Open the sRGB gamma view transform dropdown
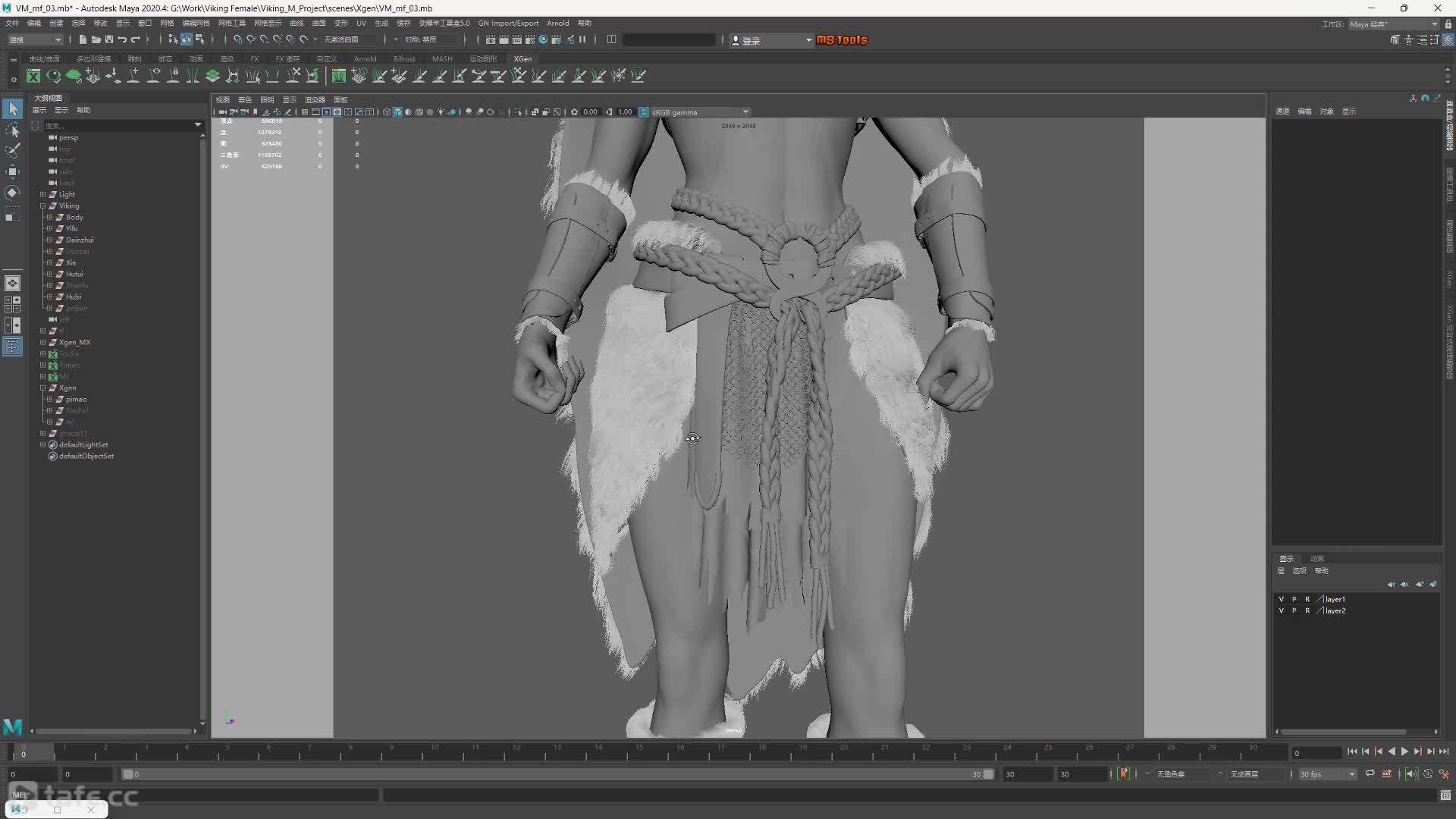Image resolution: width=1456 pixels, height=819 pixels. (x=700, y=112)
